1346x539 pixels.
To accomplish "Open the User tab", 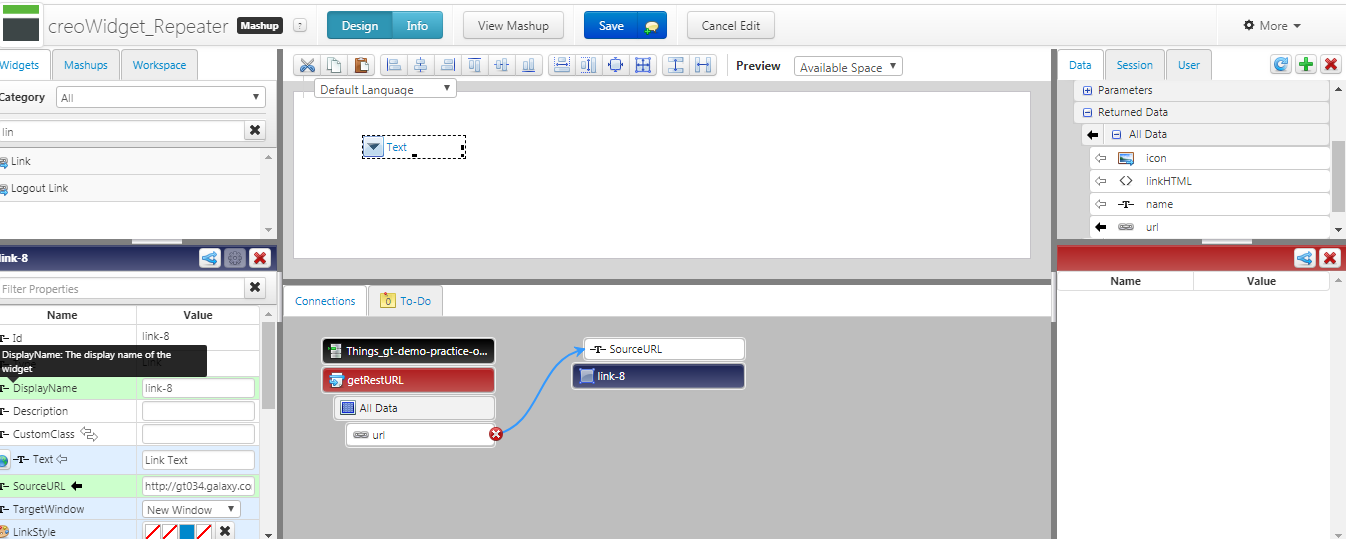I will coord(1189,65).
